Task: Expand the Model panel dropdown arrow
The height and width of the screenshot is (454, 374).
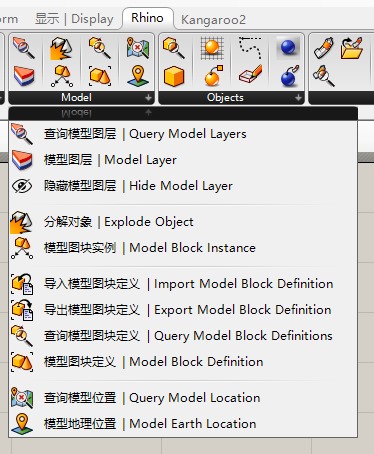Action: (x=148, y=98)
